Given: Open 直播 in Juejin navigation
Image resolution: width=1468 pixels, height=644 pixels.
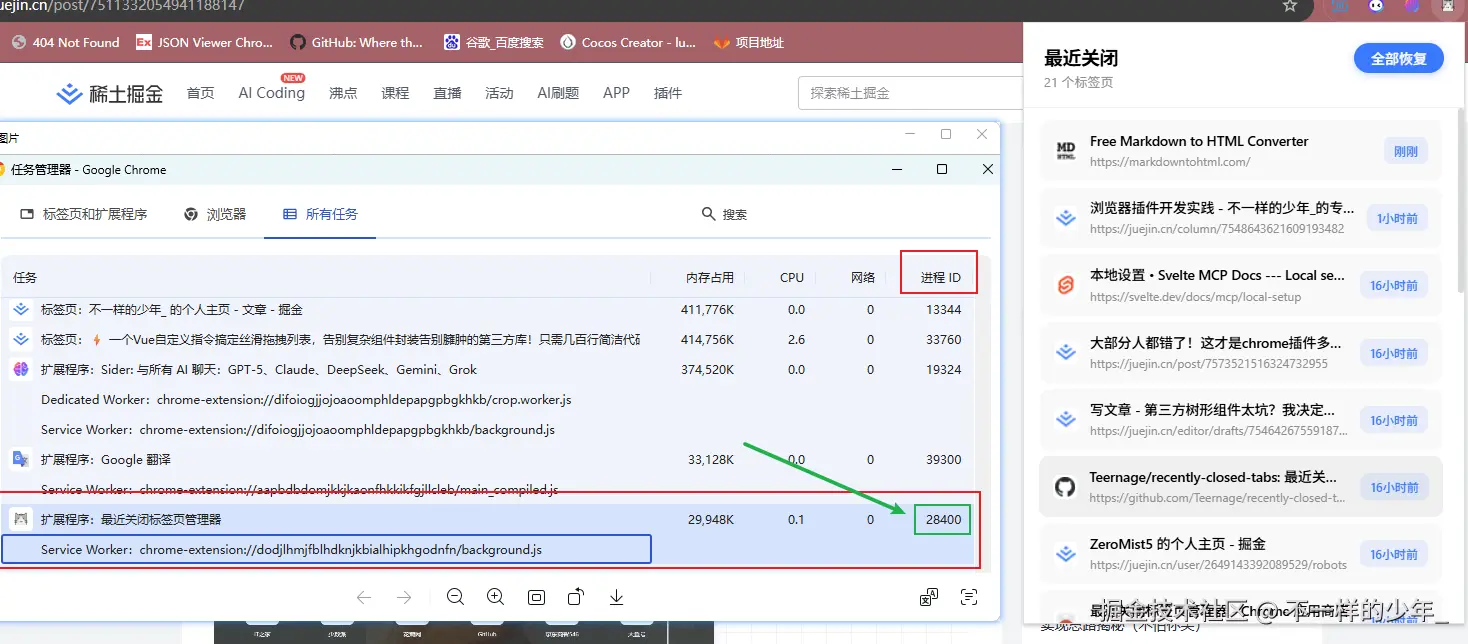Looking at the screenshot, I should (447, 93).
